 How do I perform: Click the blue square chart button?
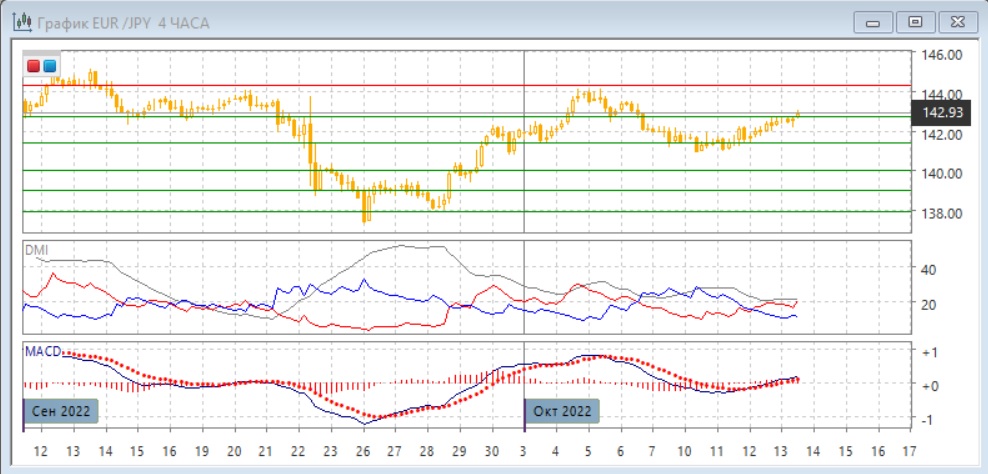pos(49,66)
